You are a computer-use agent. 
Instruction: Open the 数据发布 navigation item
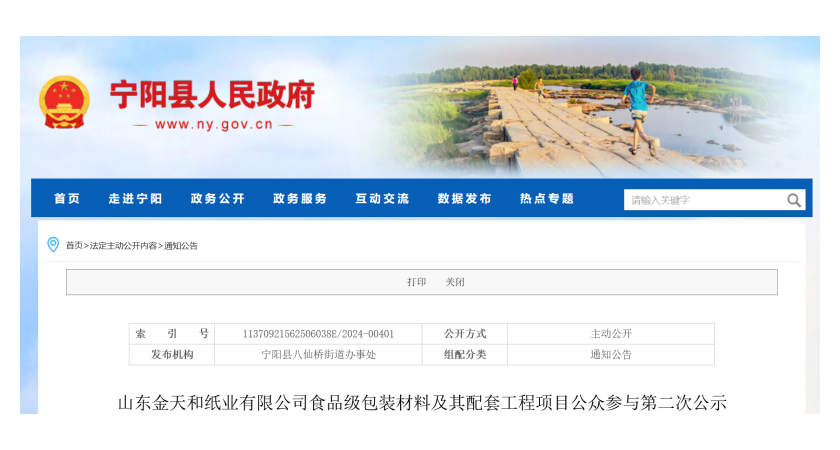coord(464,199)
